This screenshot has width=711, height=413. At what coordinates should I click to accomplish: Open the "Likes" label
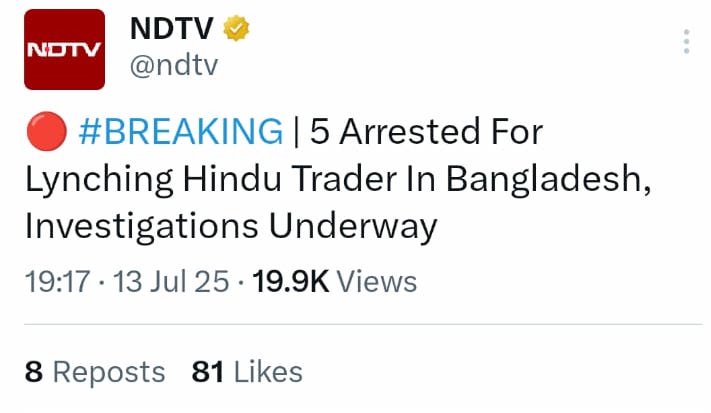point(267,372)
